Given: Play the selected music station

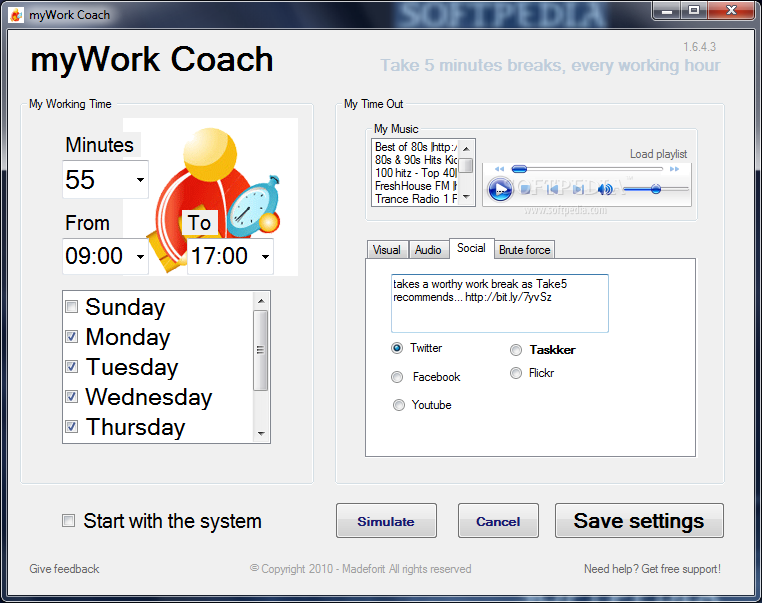Looking at the screenshot, I should [x=500, y=189].
